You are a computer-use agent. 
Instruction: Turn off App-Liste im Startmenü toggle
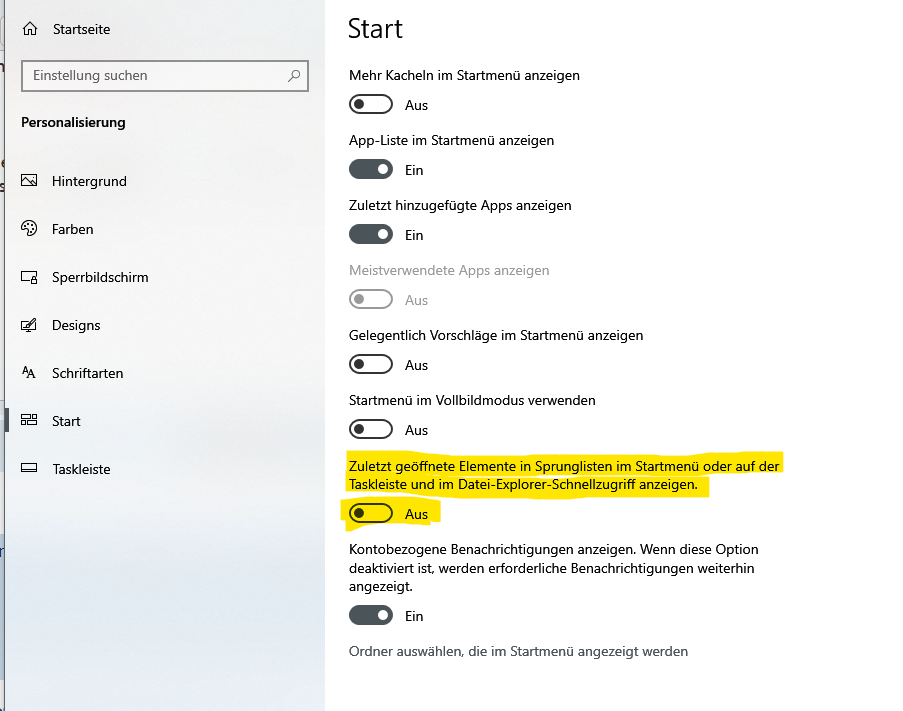[370, 170]
